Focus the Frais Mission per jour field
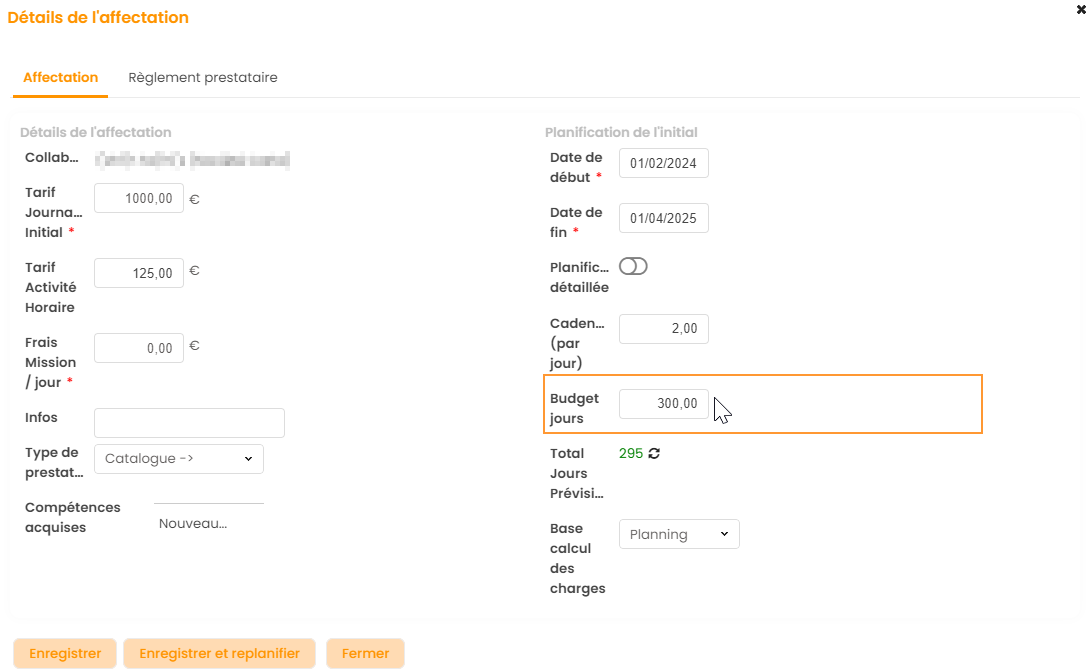1089x669 pixels. click(139, 348)
